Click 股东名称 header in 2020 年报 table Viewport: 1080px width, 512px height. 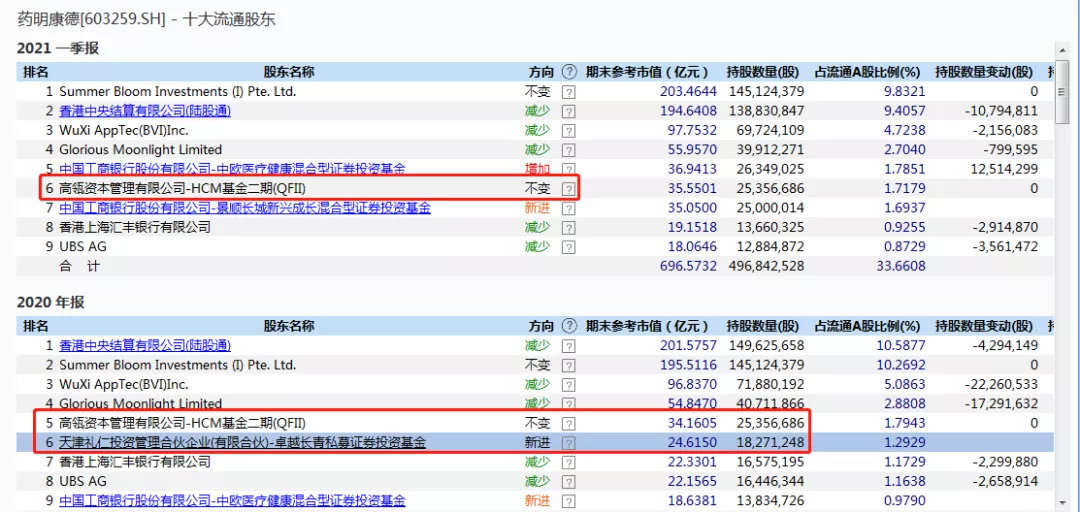(x=289, y=326)
